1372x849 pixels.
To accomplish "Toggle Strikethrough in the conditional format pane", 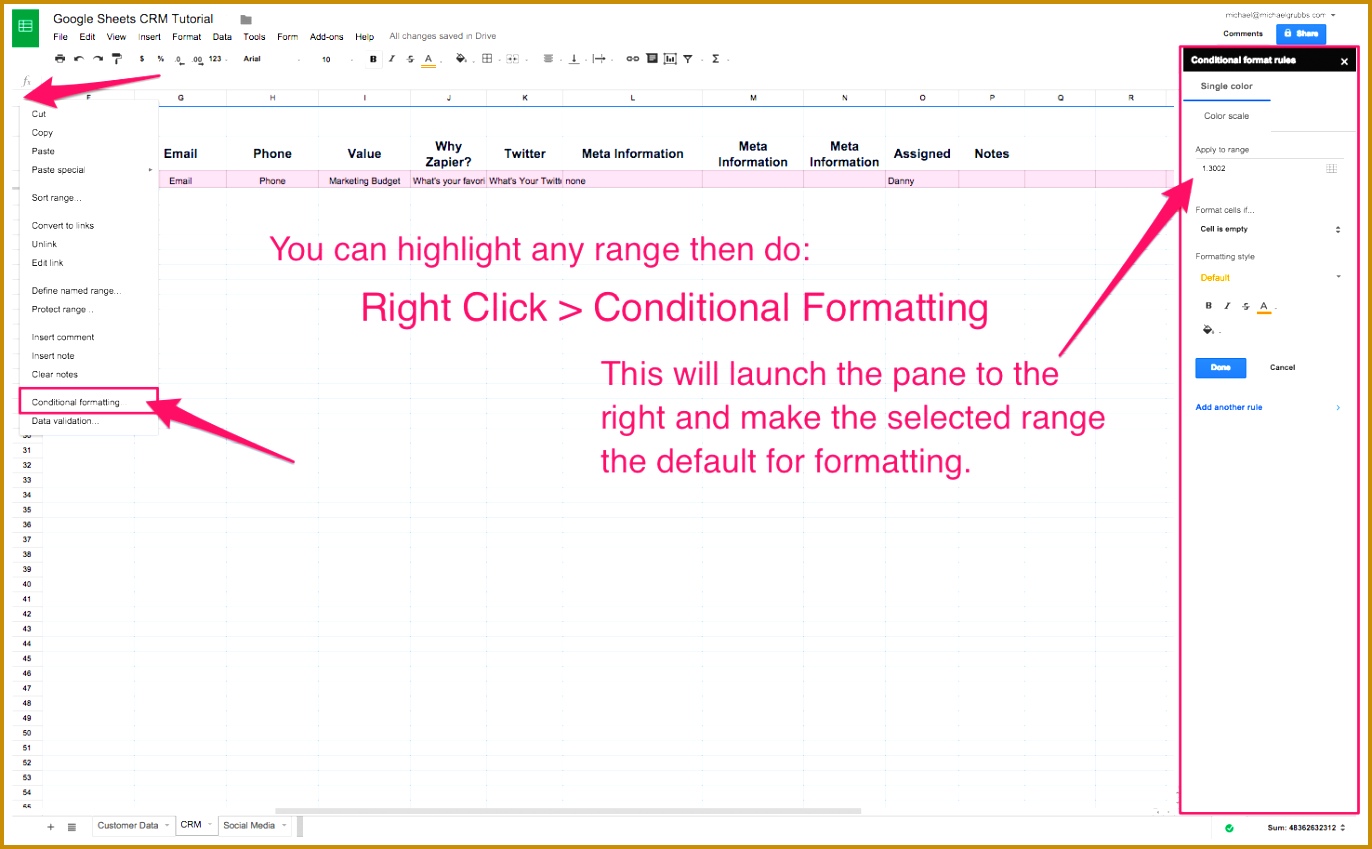I will tap(1245, 306).
